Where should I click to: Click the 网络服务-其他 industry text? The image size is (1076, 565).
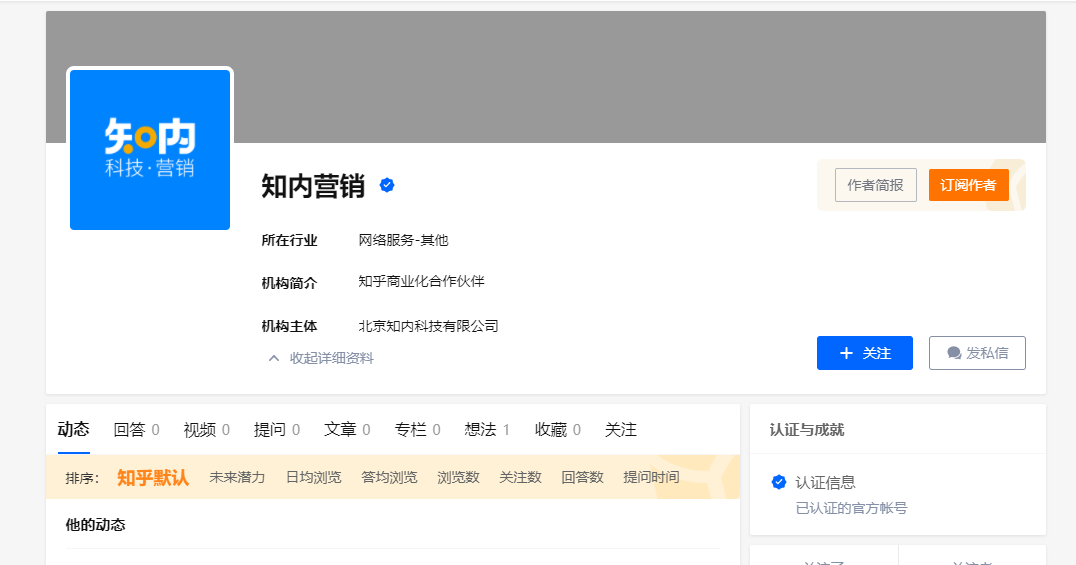[x=403, y=240]
